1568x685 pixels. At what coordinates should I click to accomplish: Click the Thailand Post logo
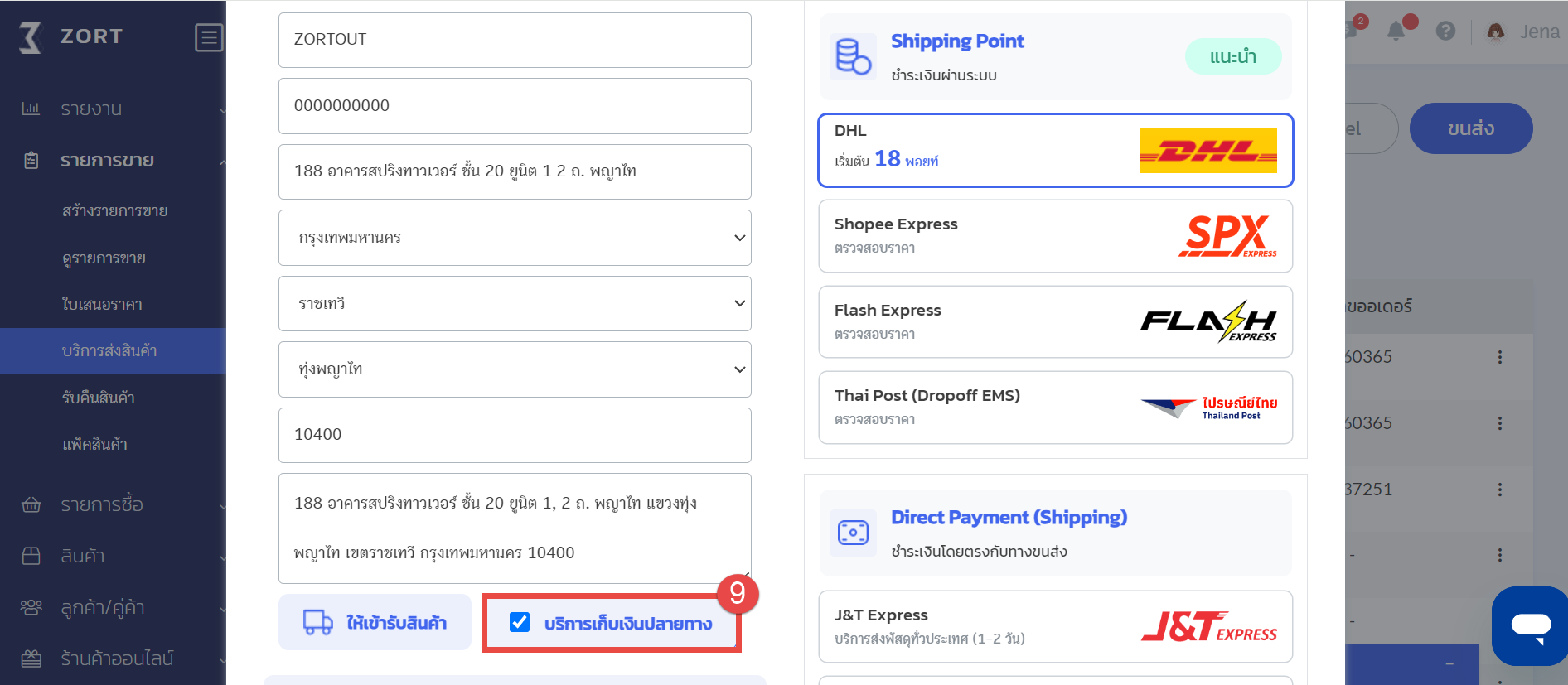[x=1208, y=407]
